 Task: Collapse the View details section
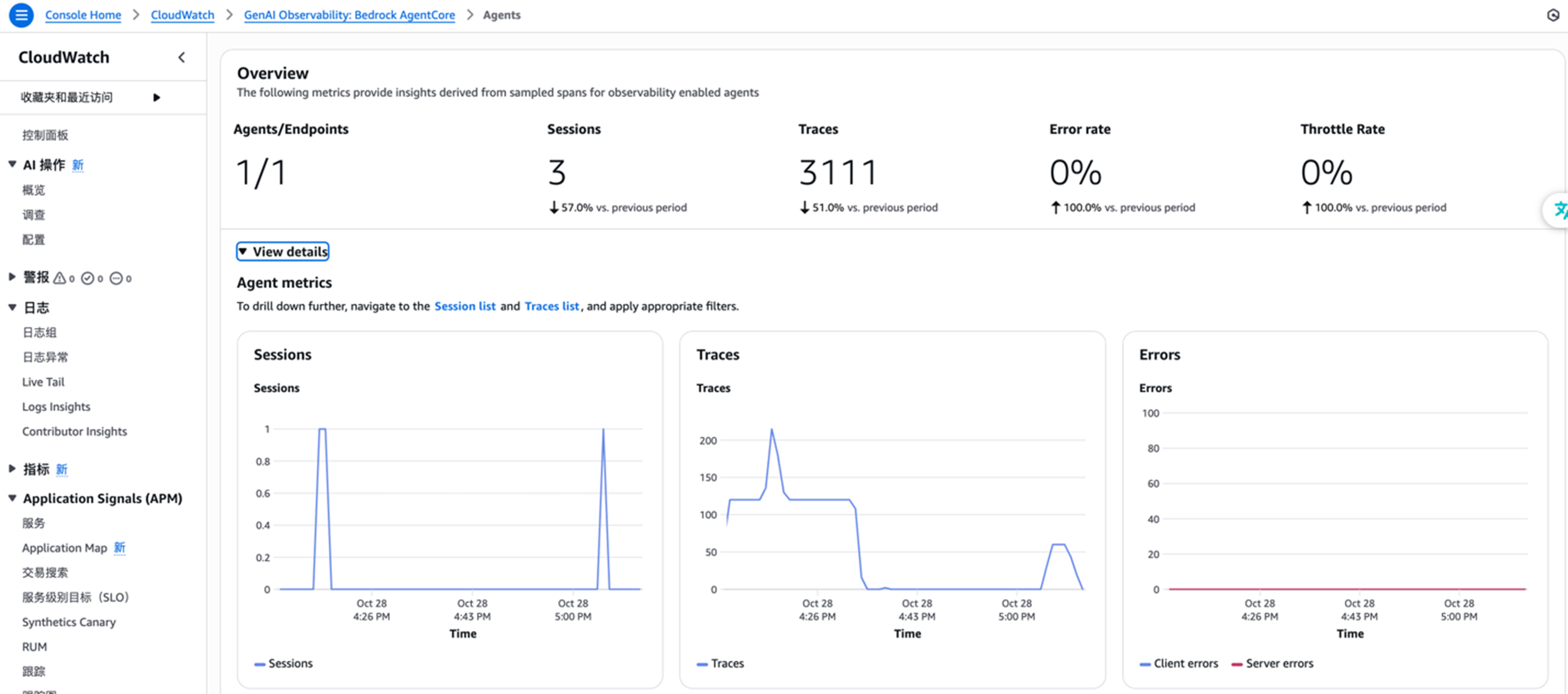pos(282,251)
